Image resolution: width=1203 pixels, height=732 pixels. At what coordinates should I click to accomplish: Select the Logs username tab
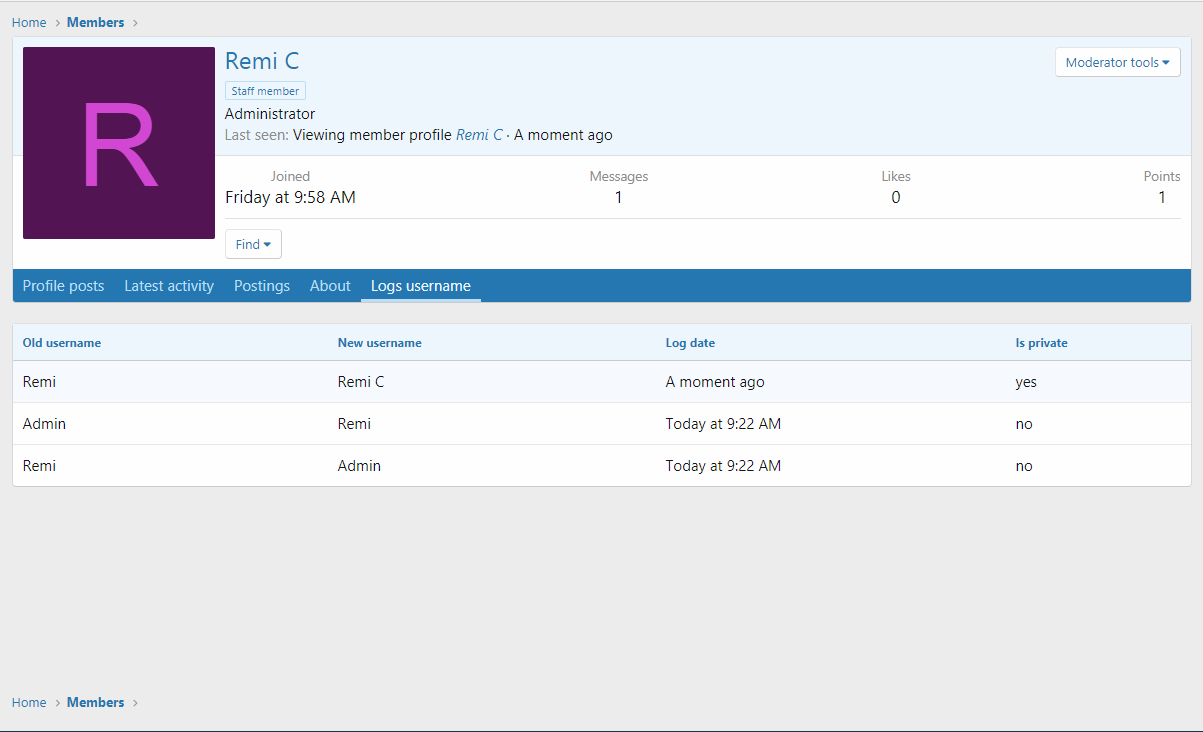click(420, 286)
